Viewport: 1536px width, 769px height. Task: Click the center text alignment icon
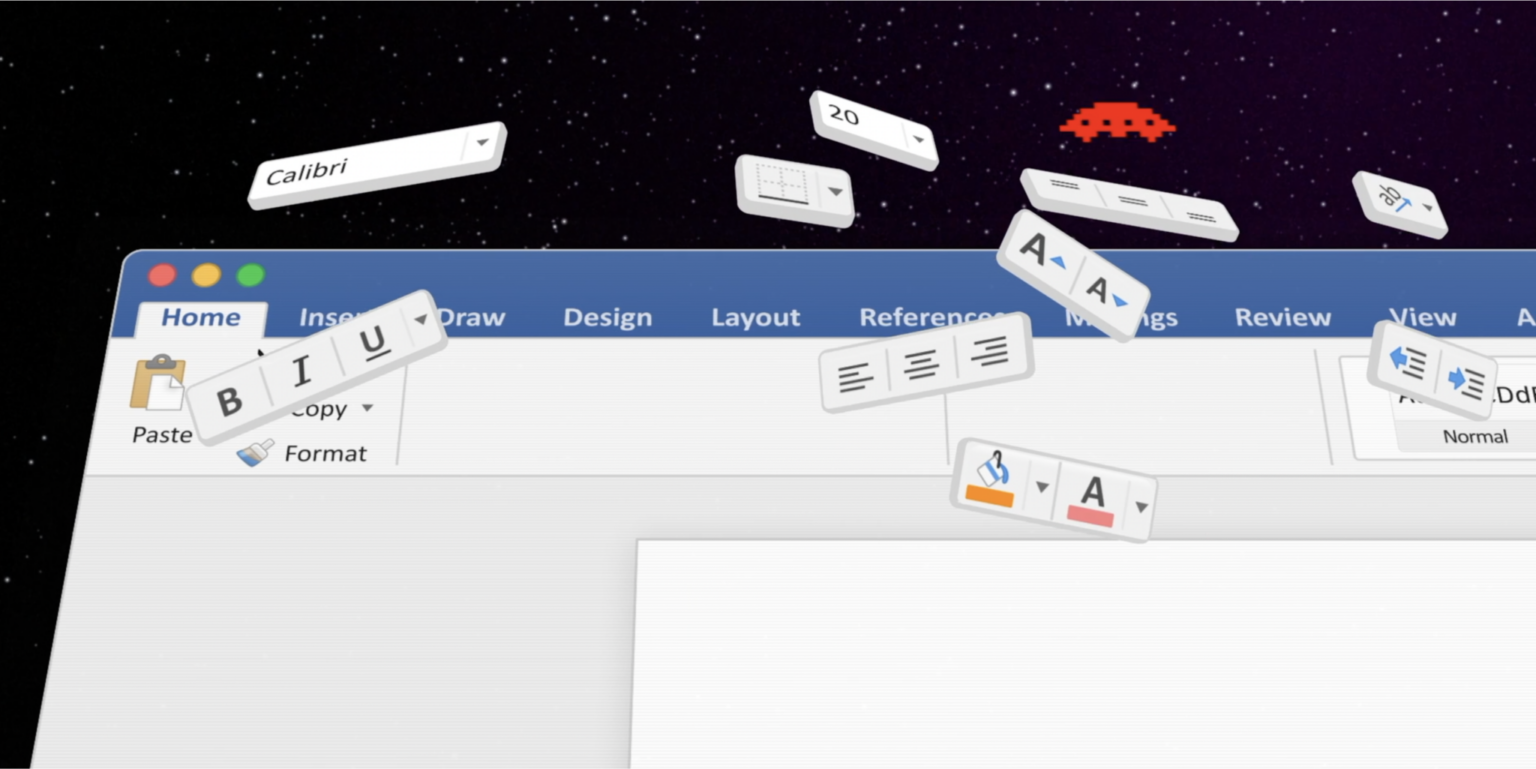[920, 365]
